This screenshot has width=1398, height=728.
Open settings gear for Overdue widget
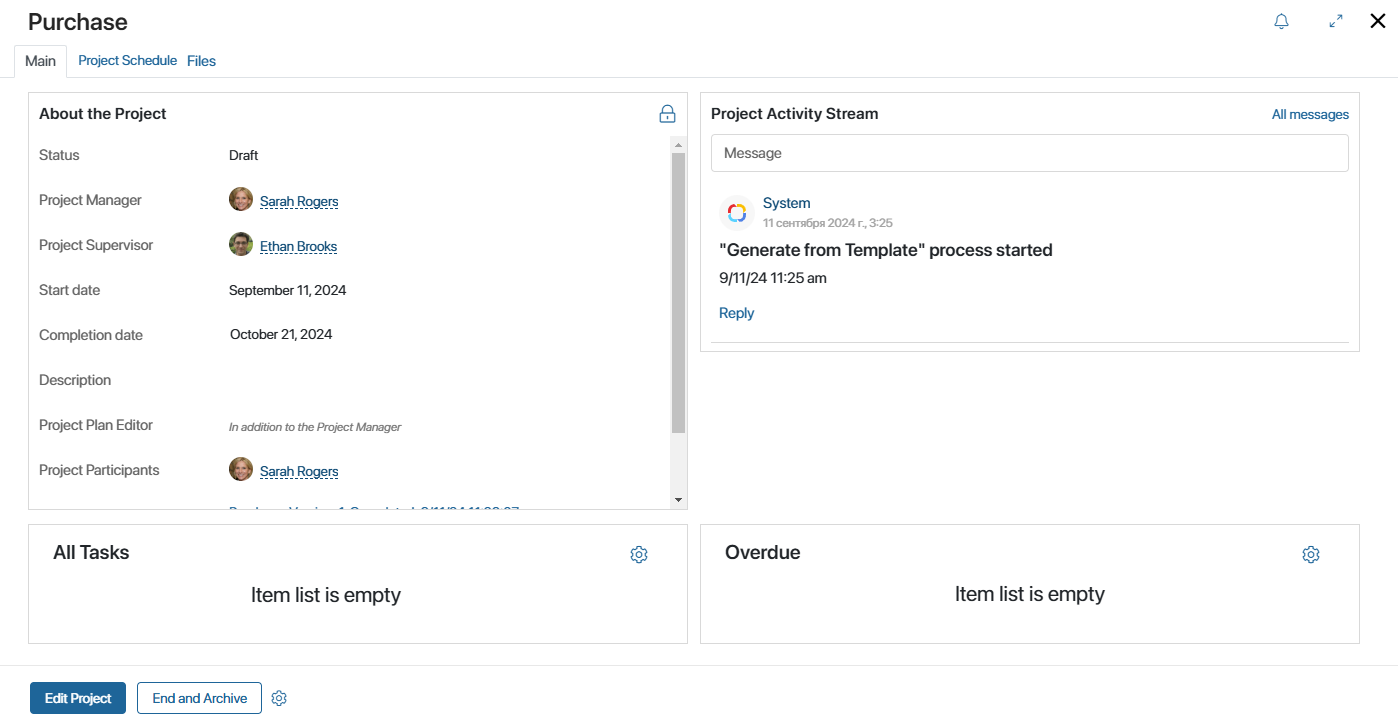pos(1311,554)
